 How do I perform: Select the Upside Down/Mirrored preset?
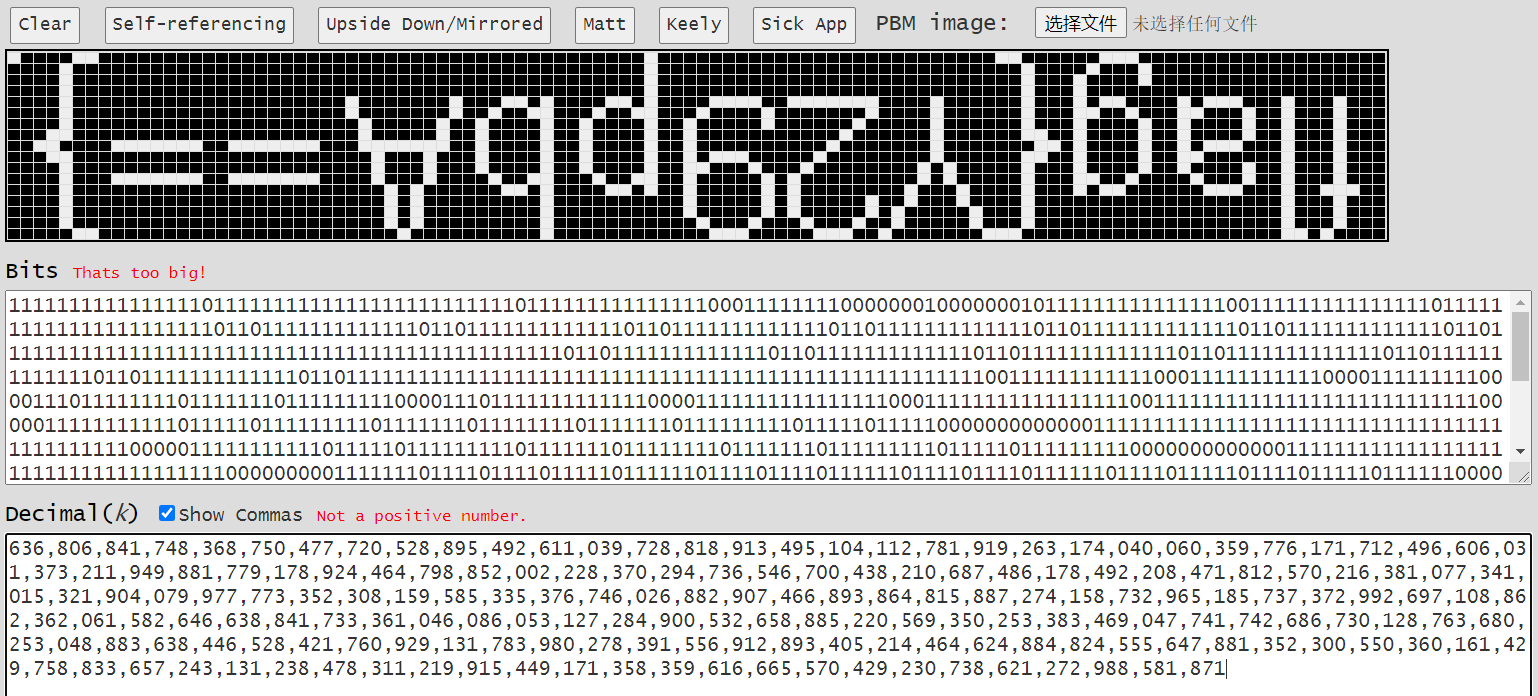click(x=434, y=25)
